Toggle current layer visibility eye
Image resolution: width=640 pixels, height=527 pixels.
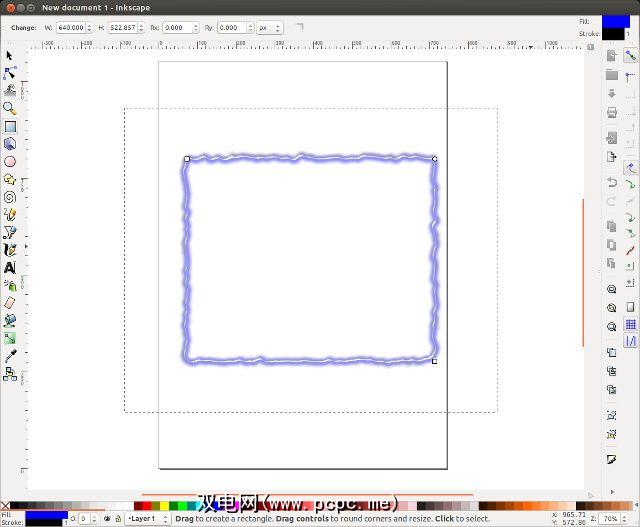click(x=107, y=519)
